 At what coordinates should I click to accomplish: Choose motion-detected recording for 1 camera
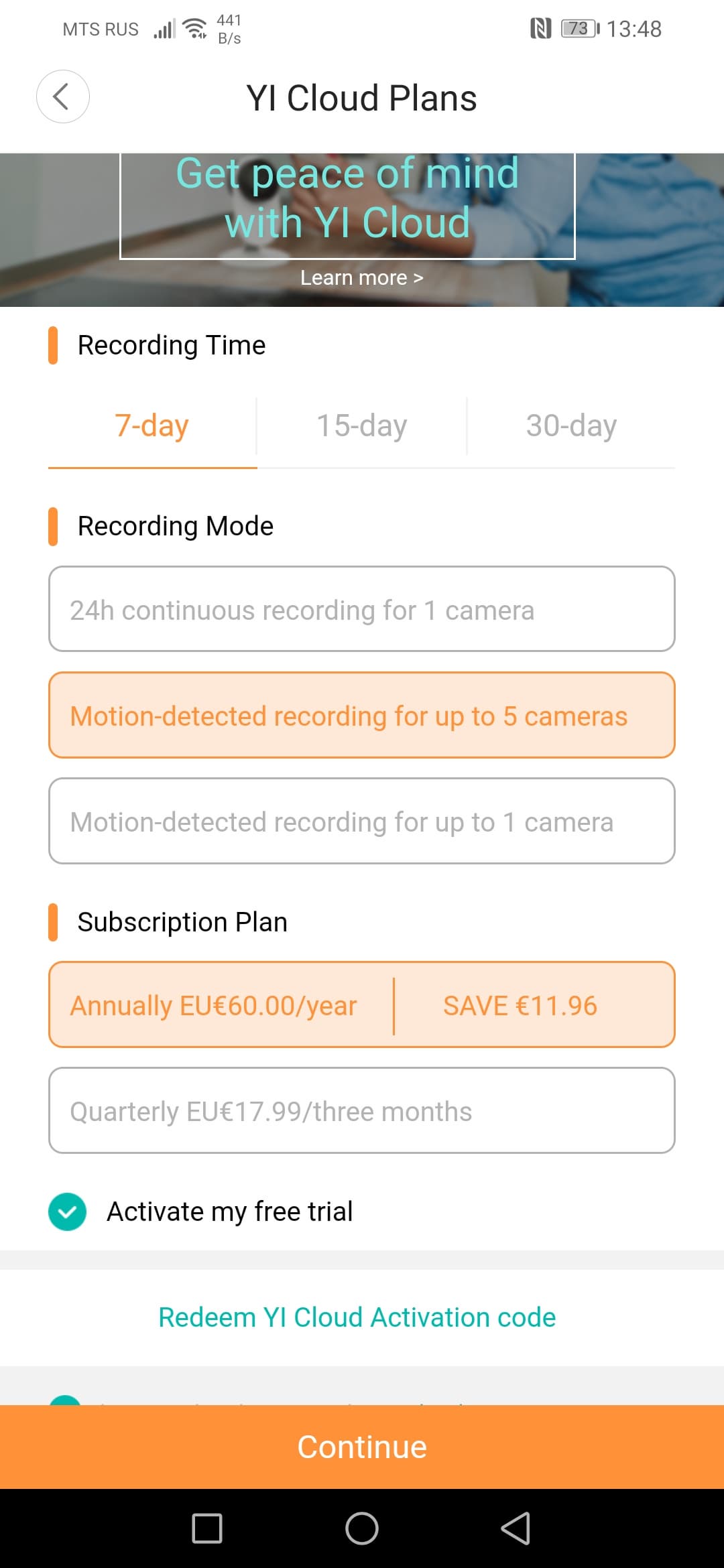click(x=361, y=821)
